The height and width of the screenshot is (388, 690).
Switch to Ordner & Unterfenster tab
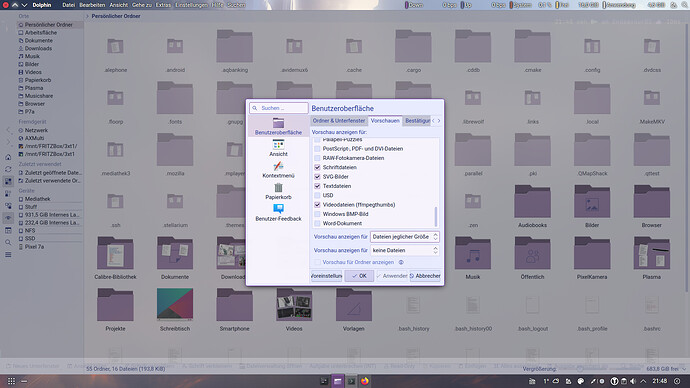click(x=339, y=121)
